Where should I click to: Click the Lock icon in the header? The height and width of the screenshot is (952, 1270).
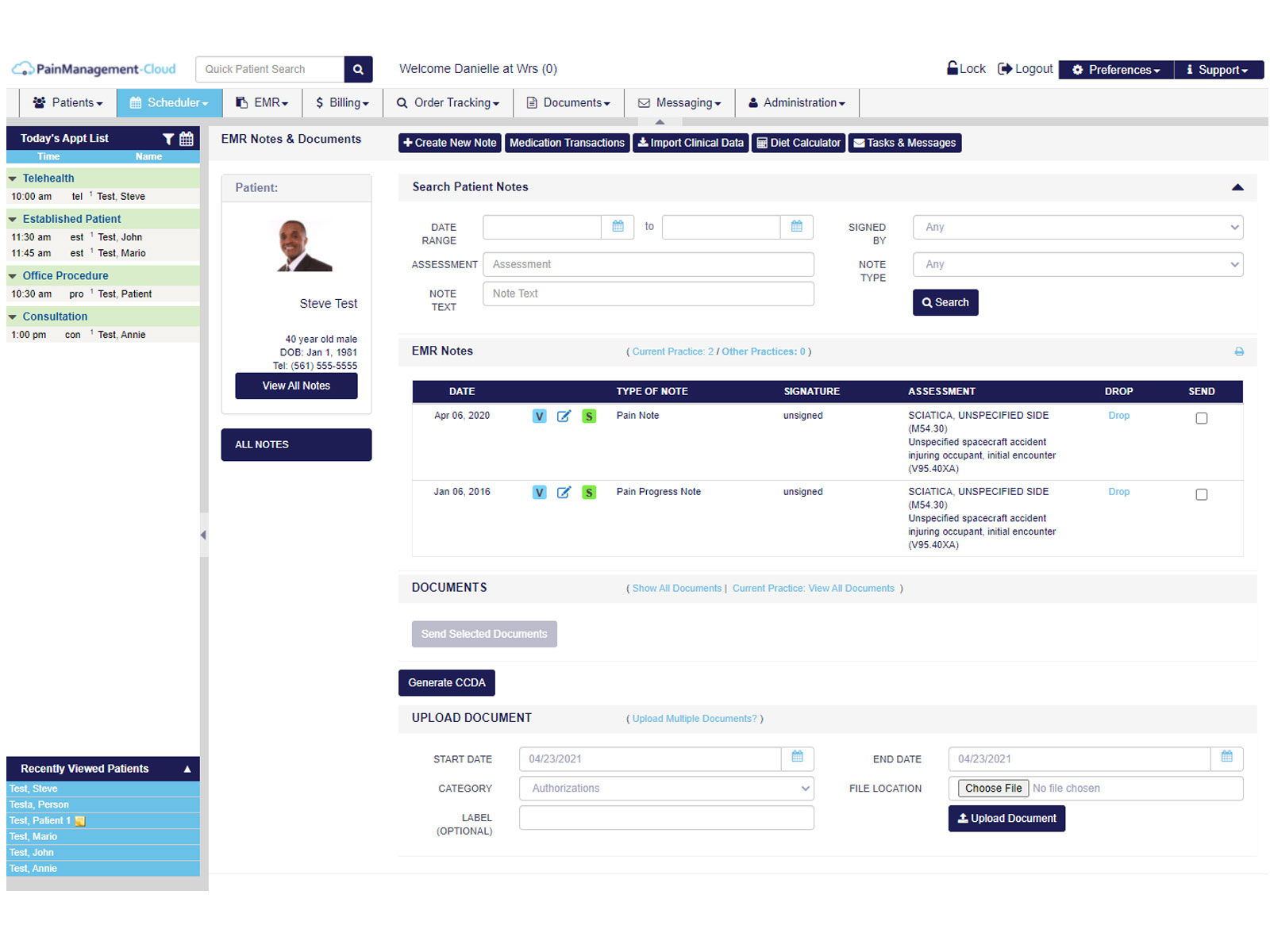(x=952, y=68)
